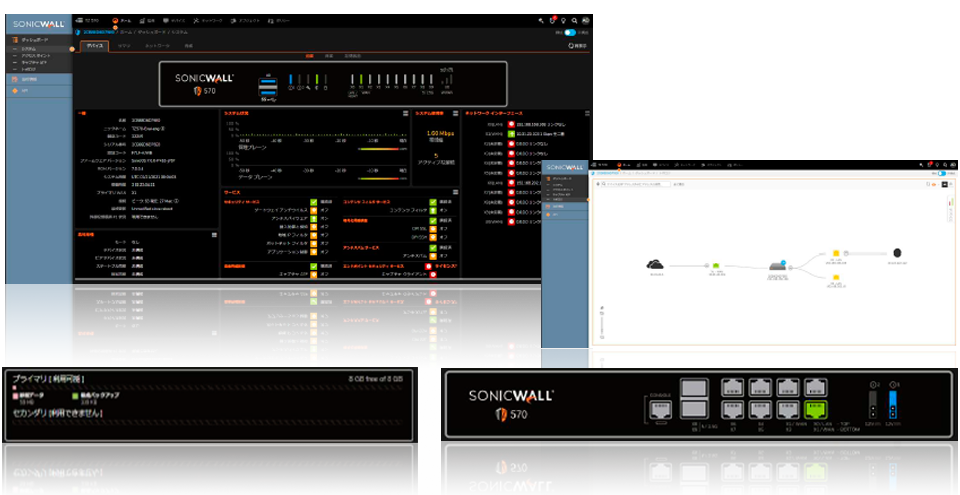Viewport: 960px width, 495px height.
Task: Click notifications icon in topology window header
Action: tap(930, 165)
